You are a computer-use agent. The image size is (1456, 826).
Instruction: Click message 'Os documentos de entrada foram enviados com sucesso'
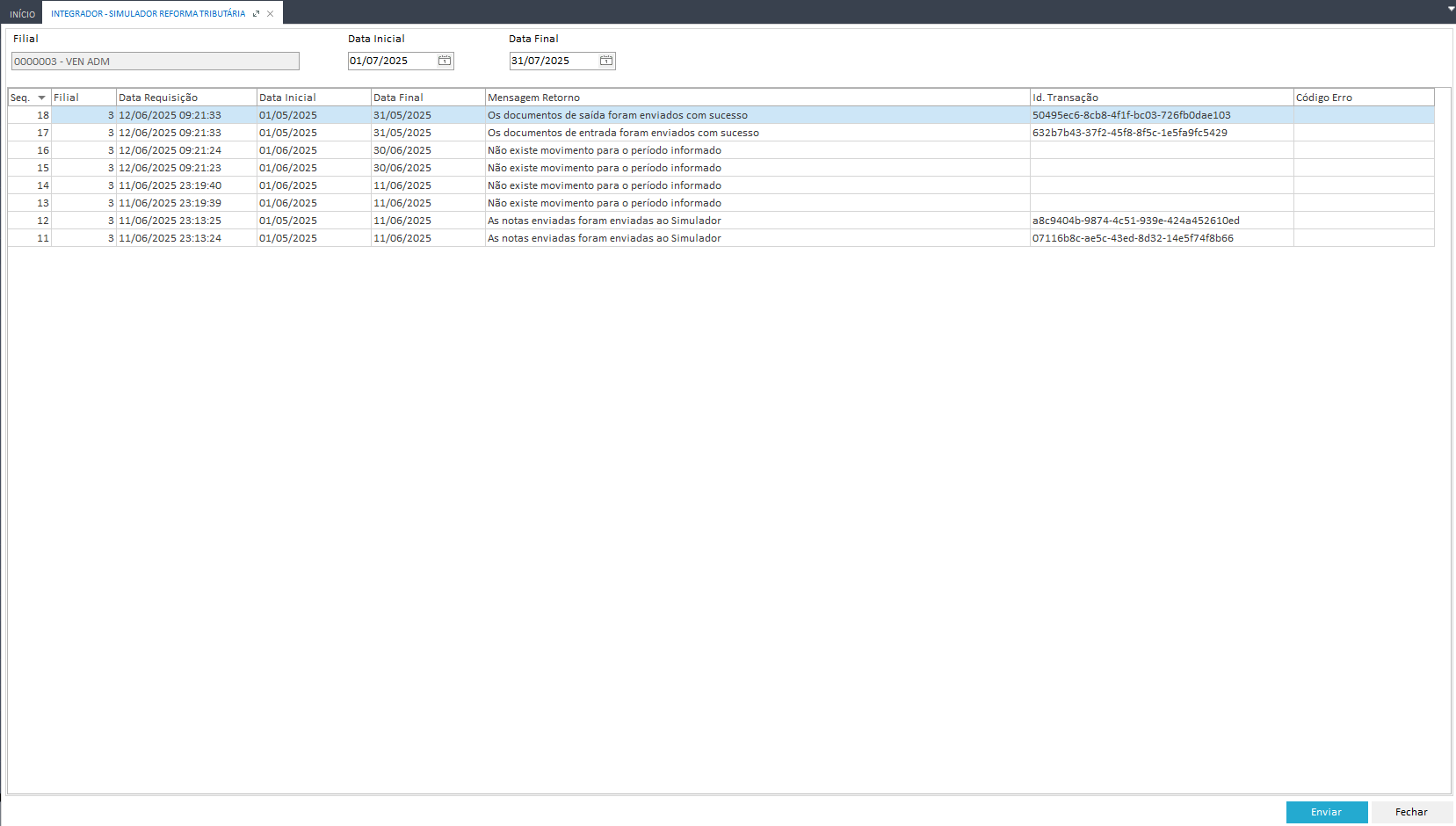623,133
